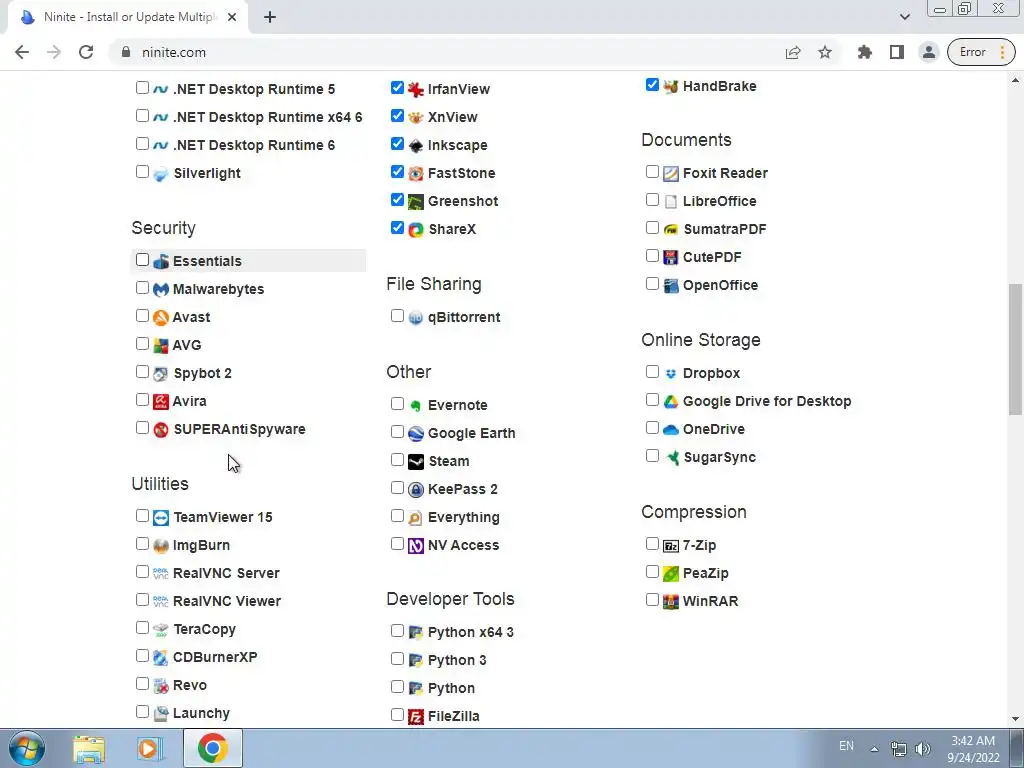Click the Windows Start button
Viewport: 1024px width, 768px height.
tap(27, 749)
